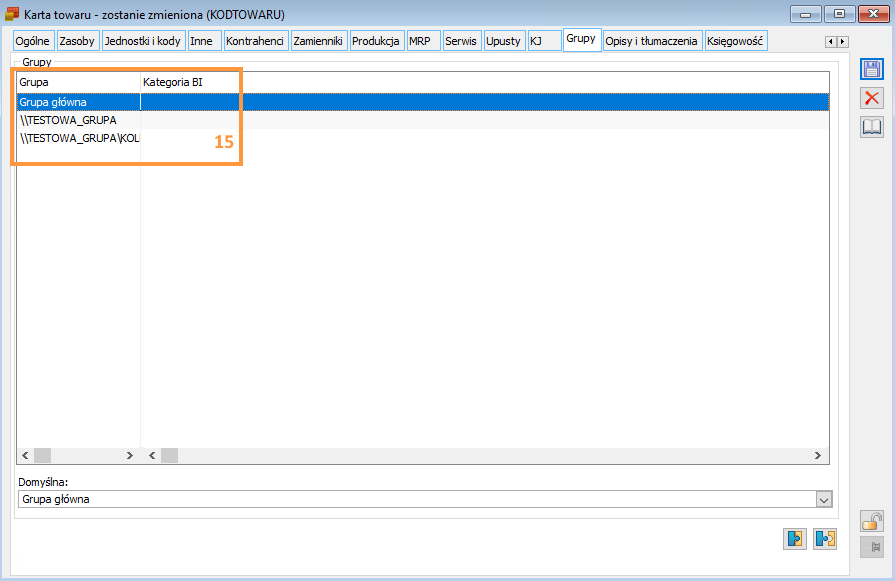895x581 pixels.
Task: Click the red X cancel icon
Action: point(872,98)
